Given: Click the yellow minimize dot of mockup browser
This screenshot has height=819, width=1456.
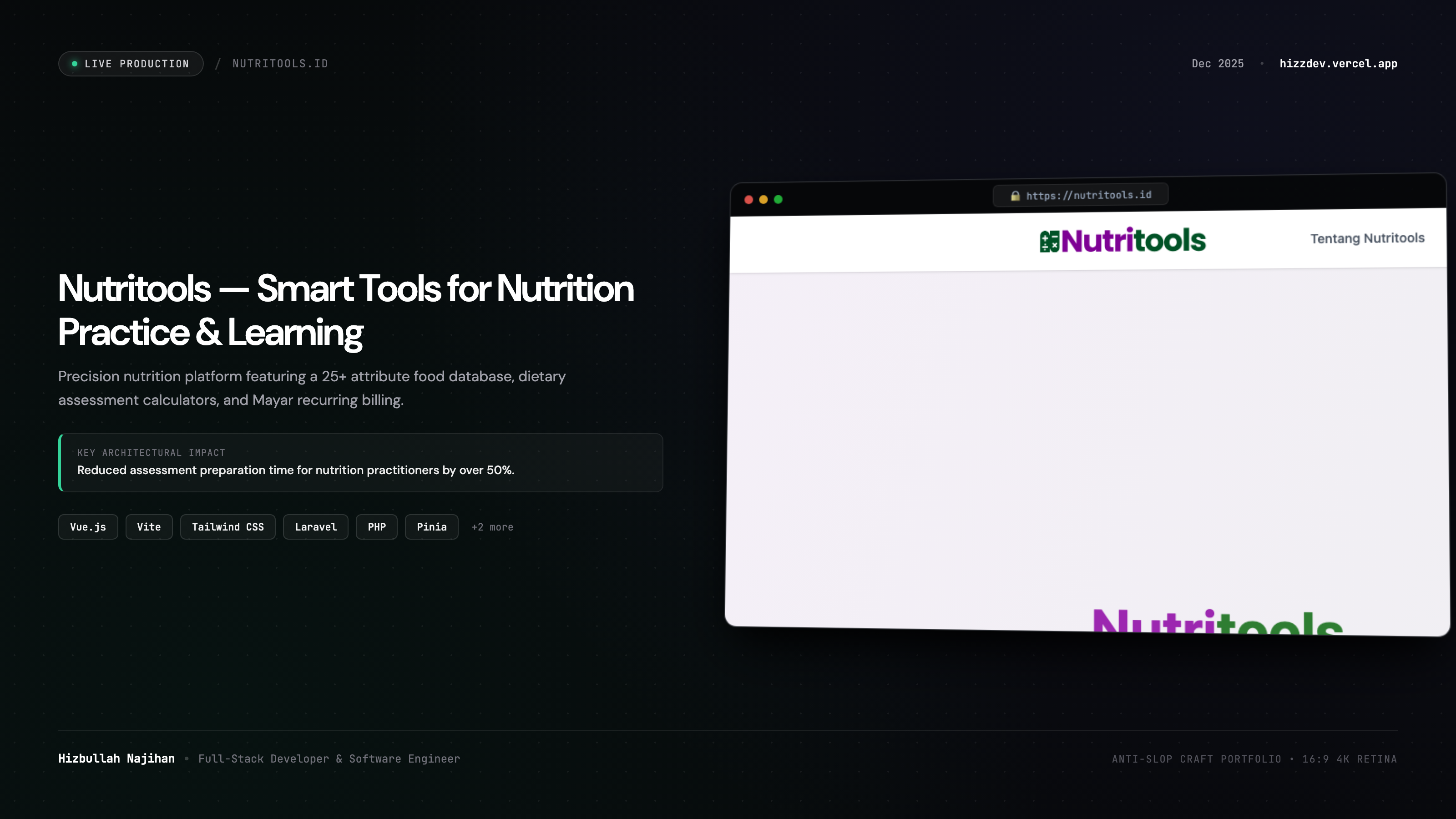Looking at the screenshot, I should point(763,200).
